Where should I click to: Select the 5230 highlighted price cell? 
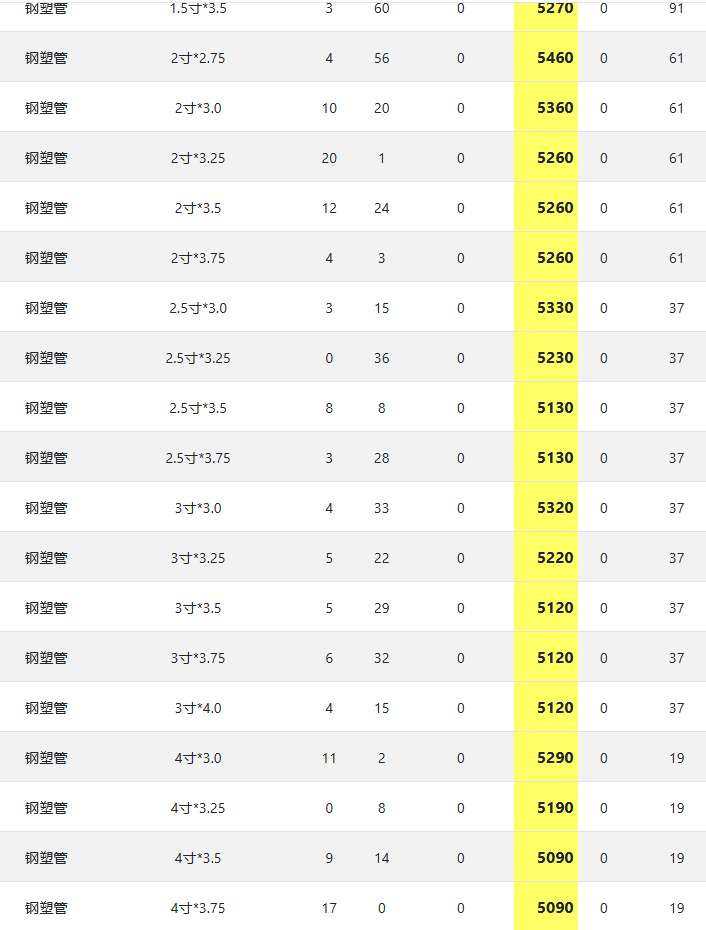click(546, 358)
